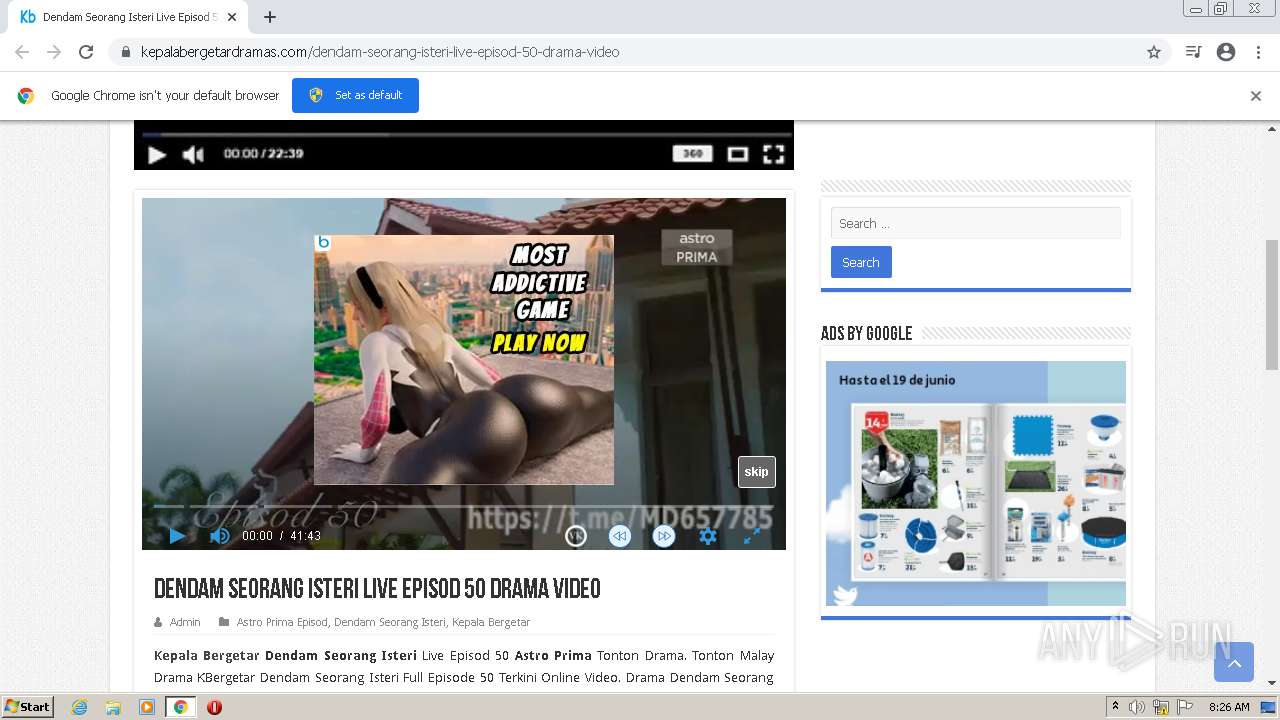Viewport: 1280px width, 720px height.
Task: Go back to the previous page
Action: [22, 52]
